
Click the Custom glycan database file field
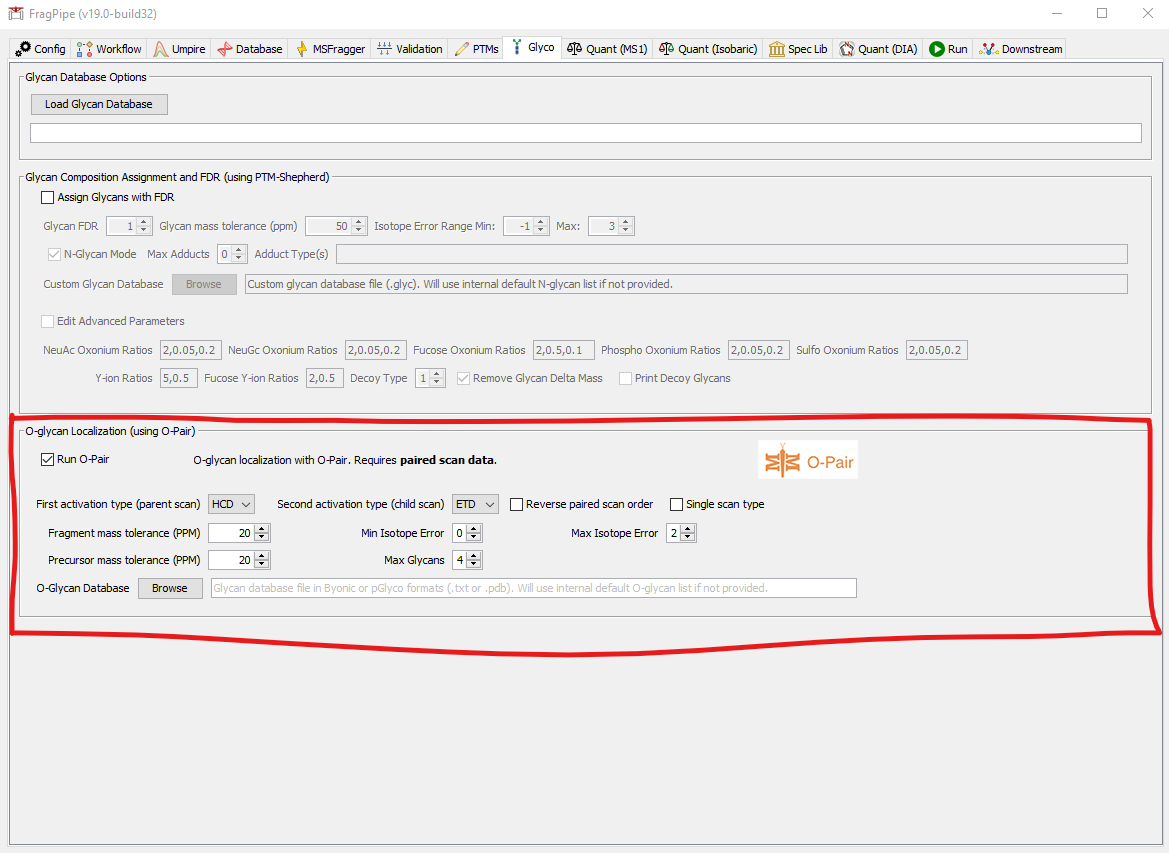pyautogui.click(x=686, y=284)
